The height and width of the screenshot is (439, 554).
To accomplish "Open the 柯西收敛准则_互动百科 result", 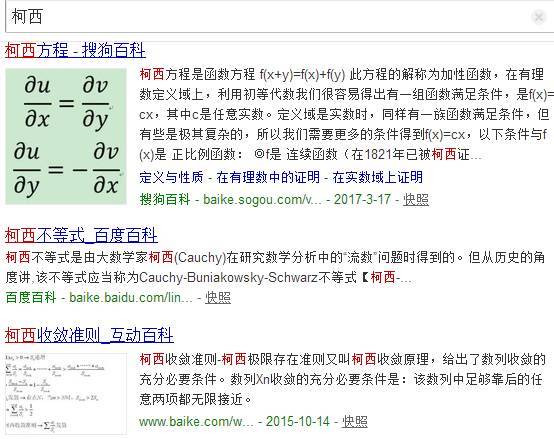I will click(x=89, y=335).
